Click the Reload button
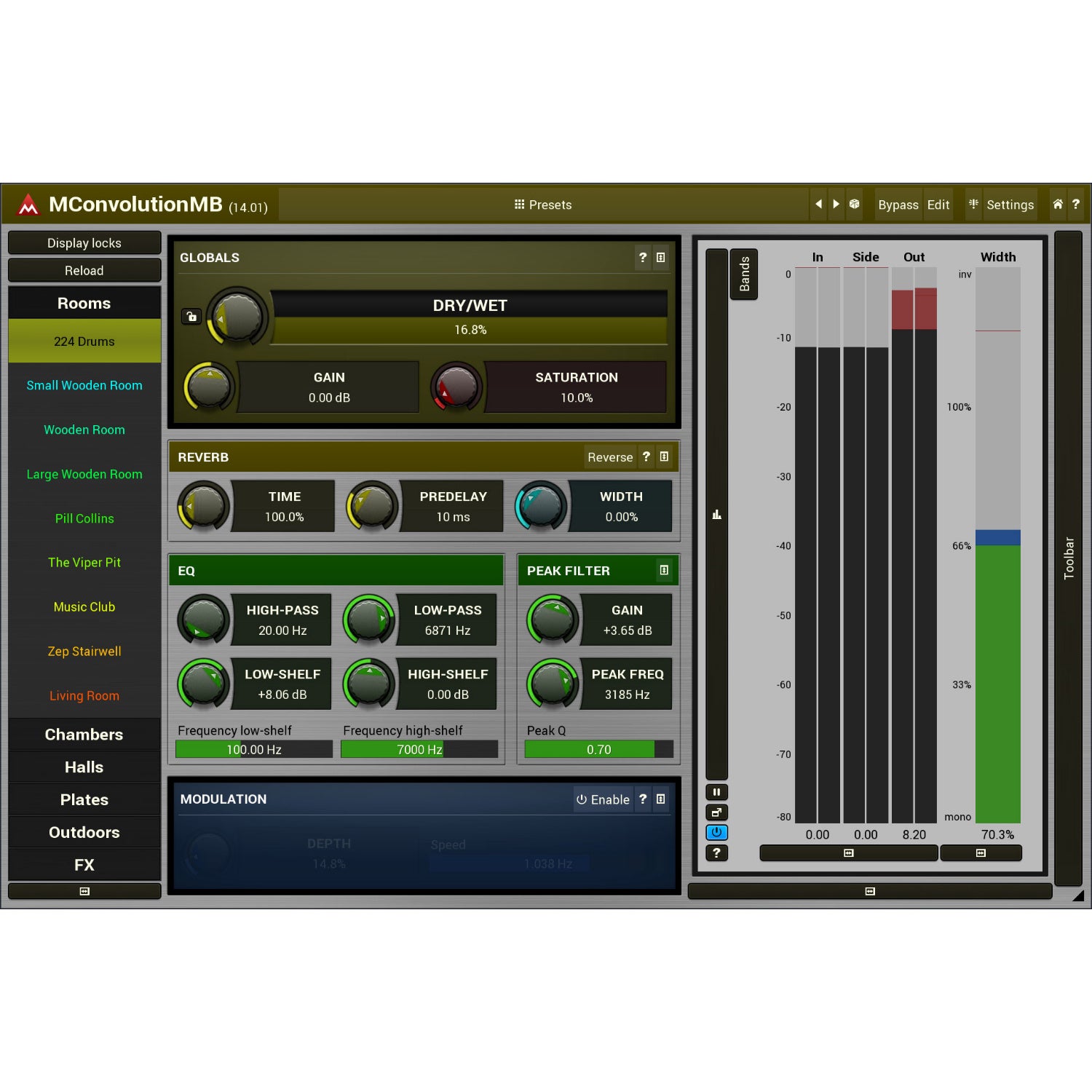The width and height of the screenshot is (1092, 1092). 84,270
